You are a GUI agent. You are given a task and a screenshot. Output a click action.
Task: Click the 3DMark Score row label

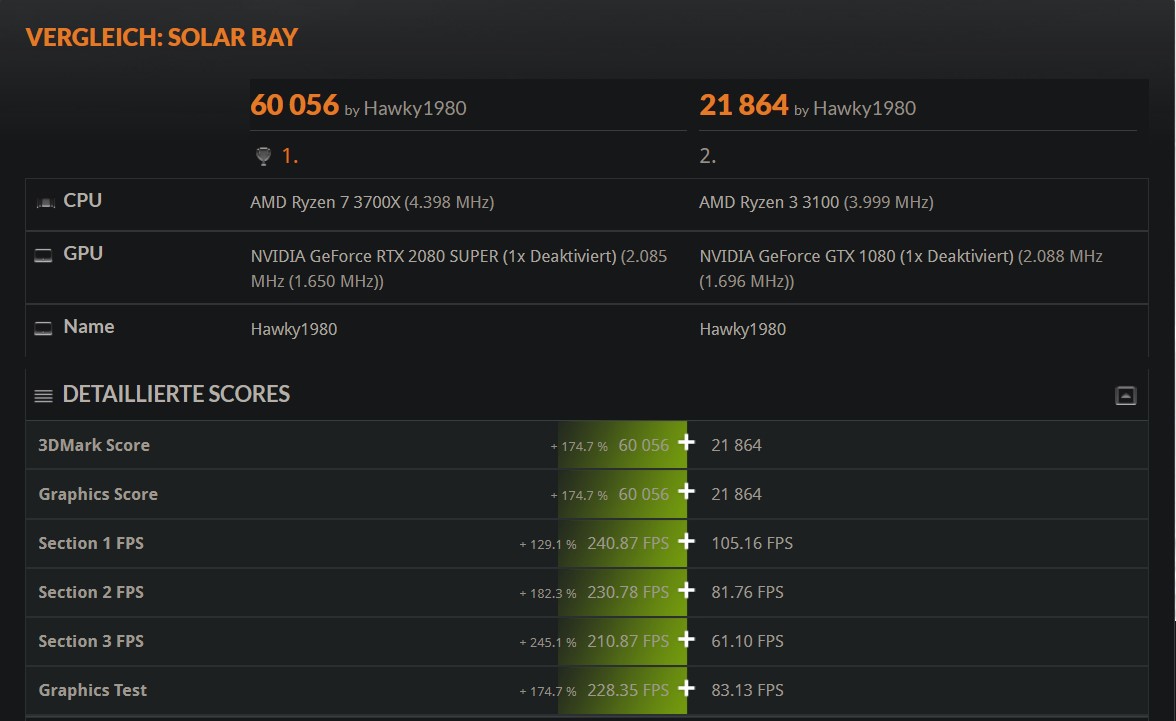coord(94,445)
